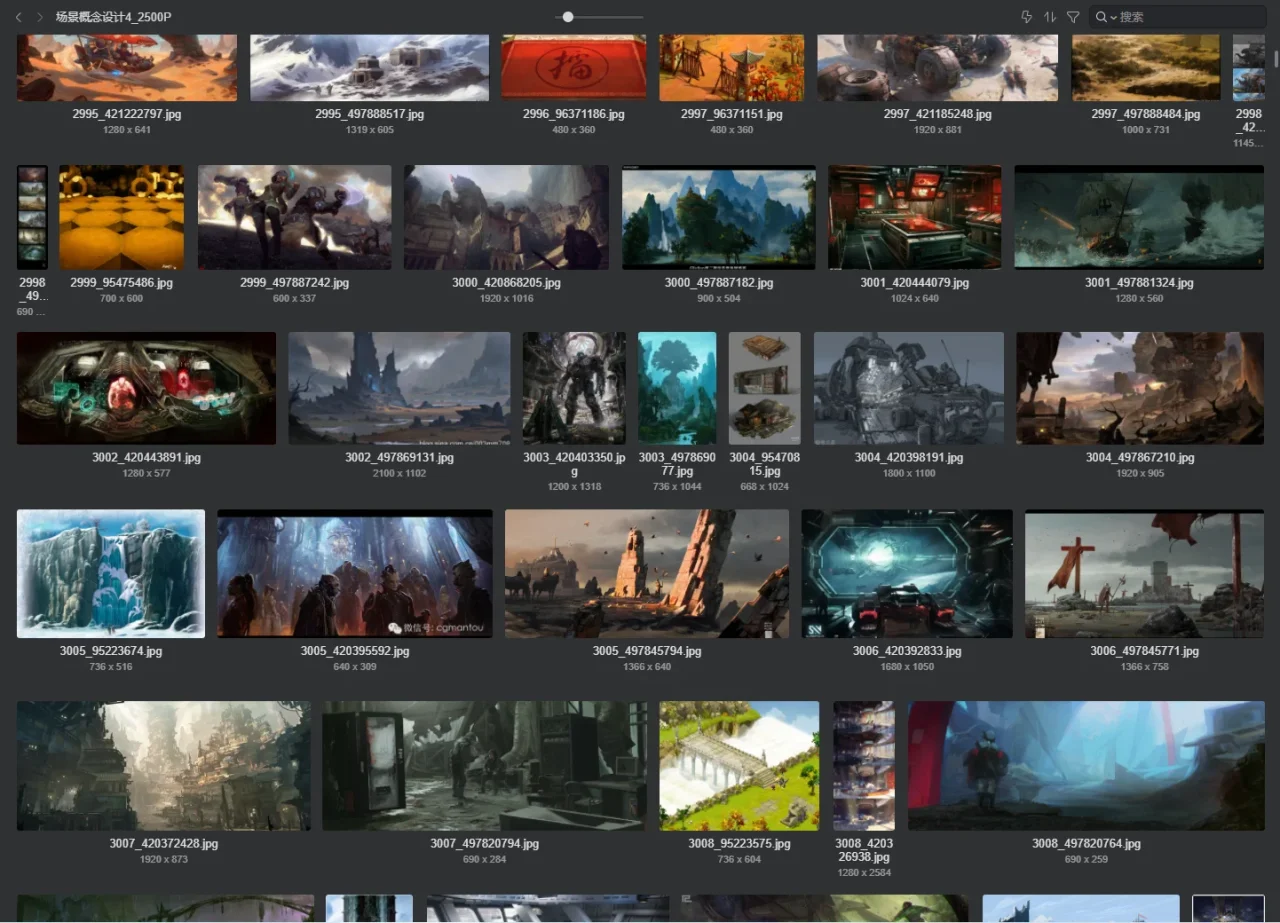Select stormy ship thumbnail 3001_497881324.jpg
This screenshot has width=1280, height=923.
(x=1139, y=217)
